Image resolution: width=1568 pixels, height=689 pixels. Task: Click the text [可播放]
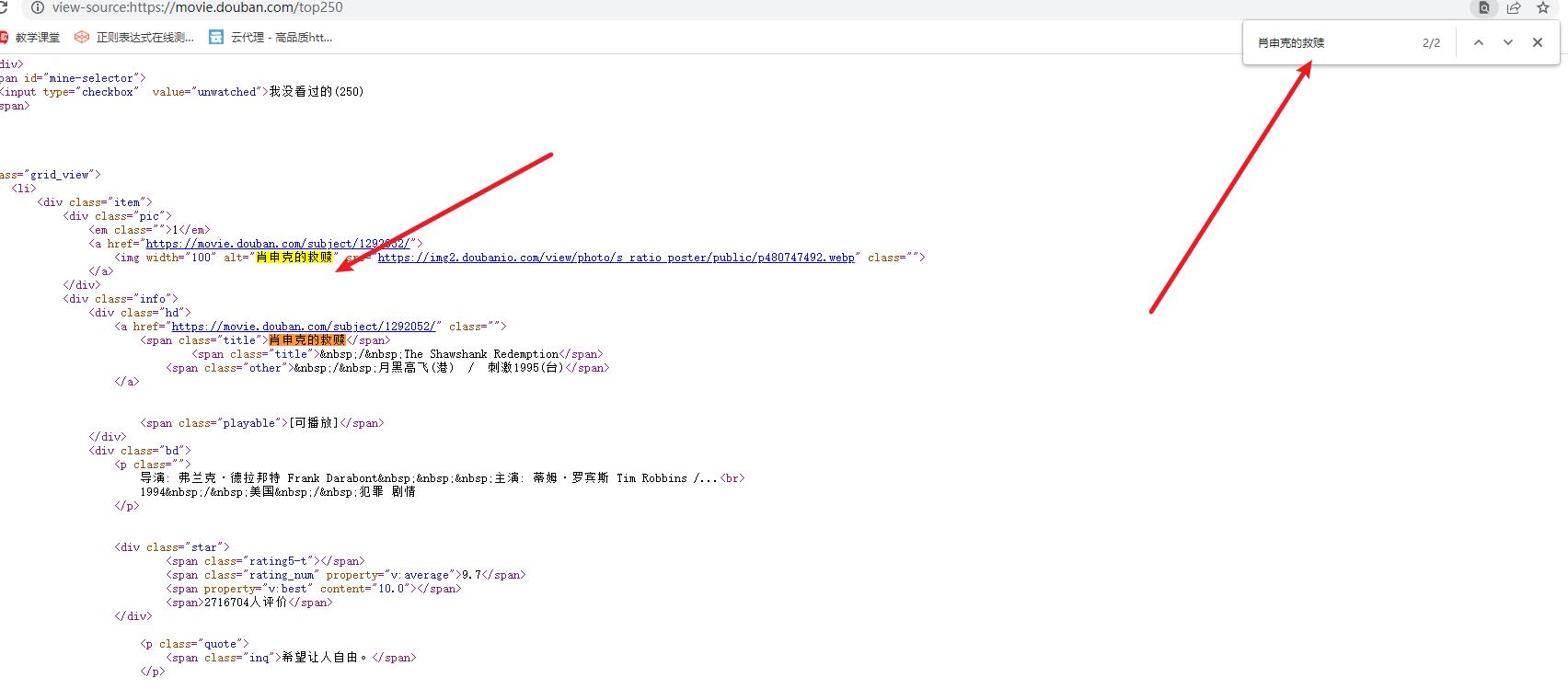click(x=314, y=423)
